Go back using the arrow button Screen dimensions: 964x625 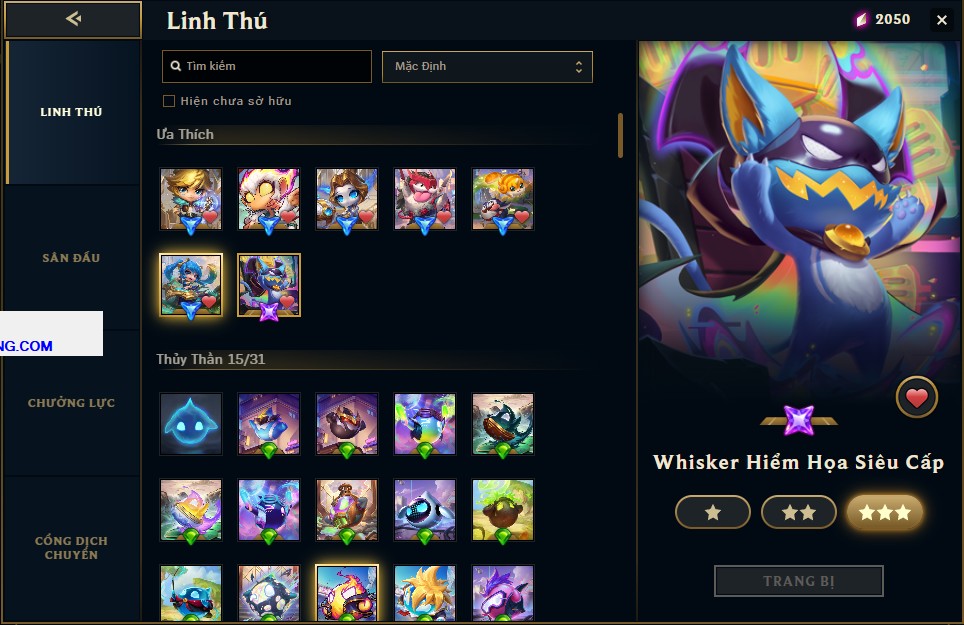coord(73,19)
